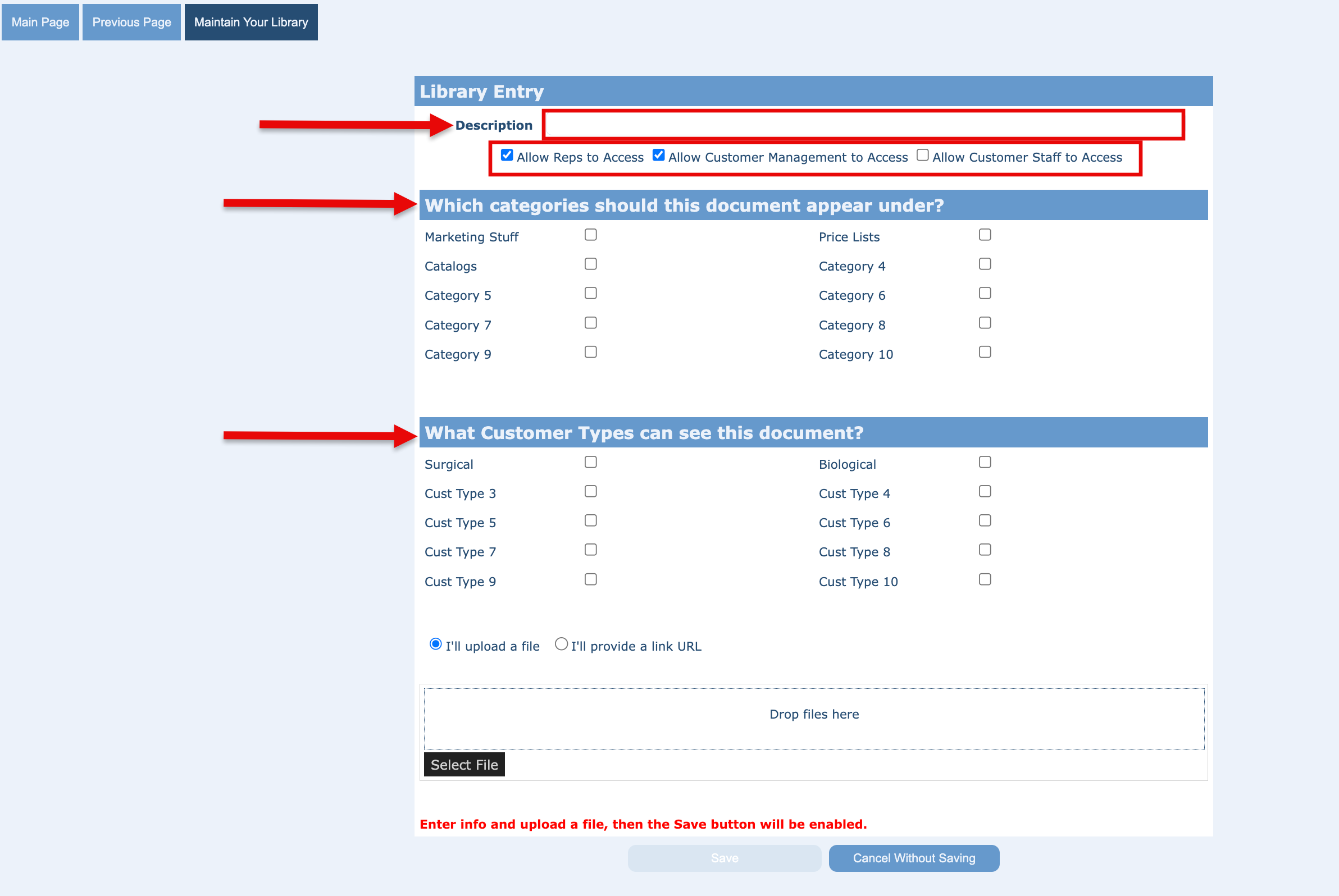The height and width of the screenshot is (896, 1339).
Task: Click the Save button
Action: pos(724,858)
